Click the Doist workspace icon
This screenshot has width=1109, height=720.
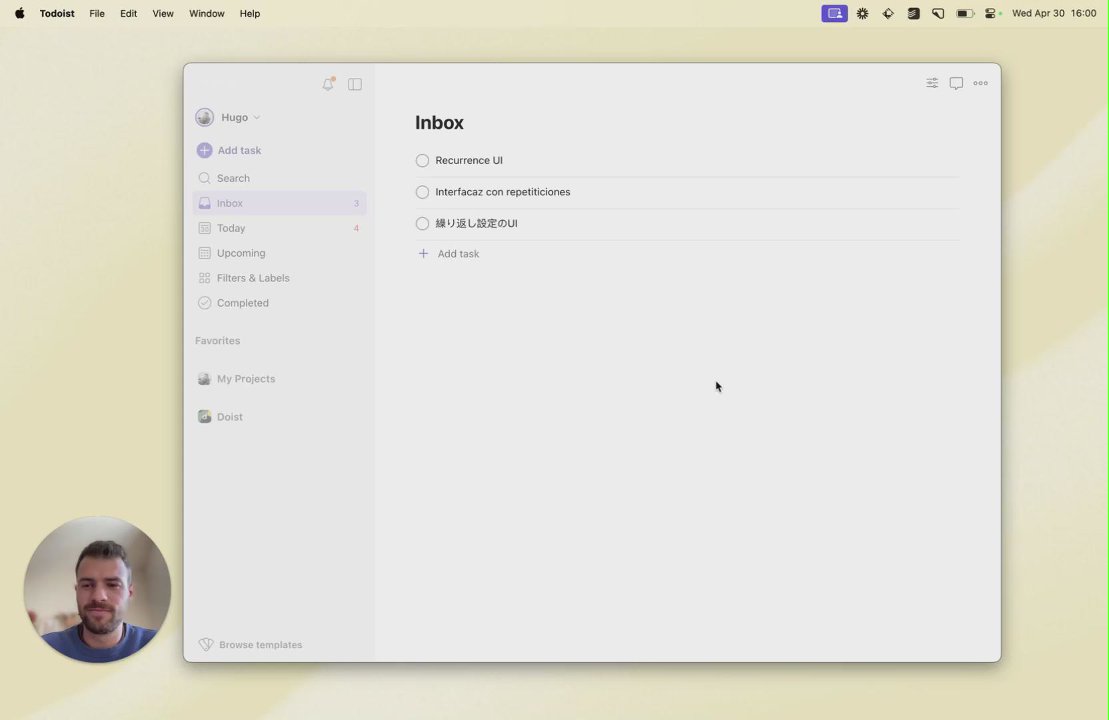(x=204, y=417)
